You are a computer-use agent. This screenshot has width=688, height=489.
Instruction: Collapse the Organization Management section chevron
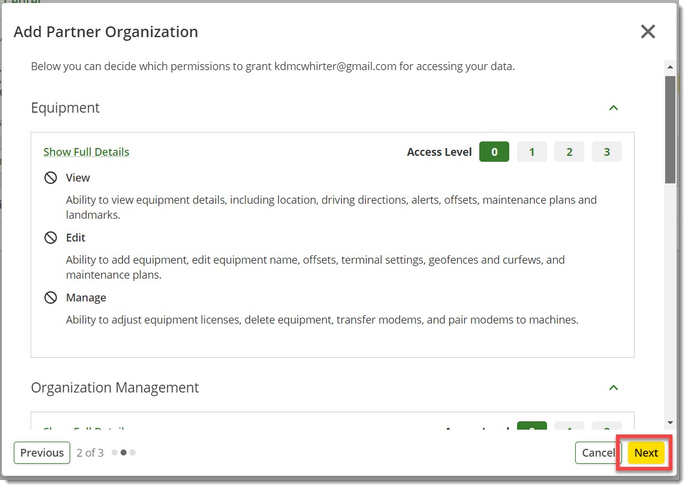(614, 388)
